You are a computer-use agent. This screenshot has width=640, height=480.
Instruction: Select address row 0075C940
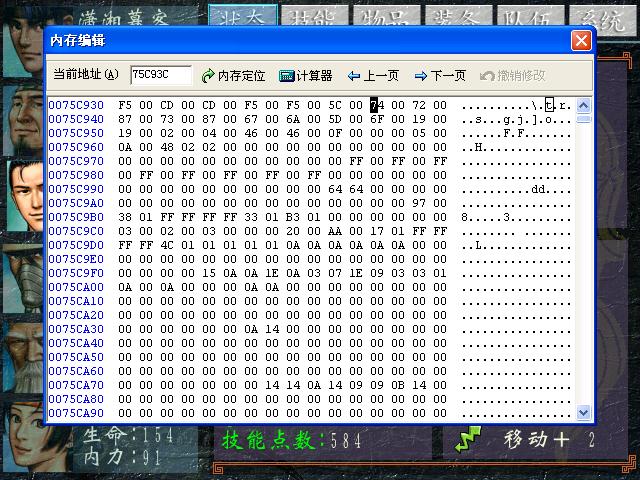tap(76, 119)
